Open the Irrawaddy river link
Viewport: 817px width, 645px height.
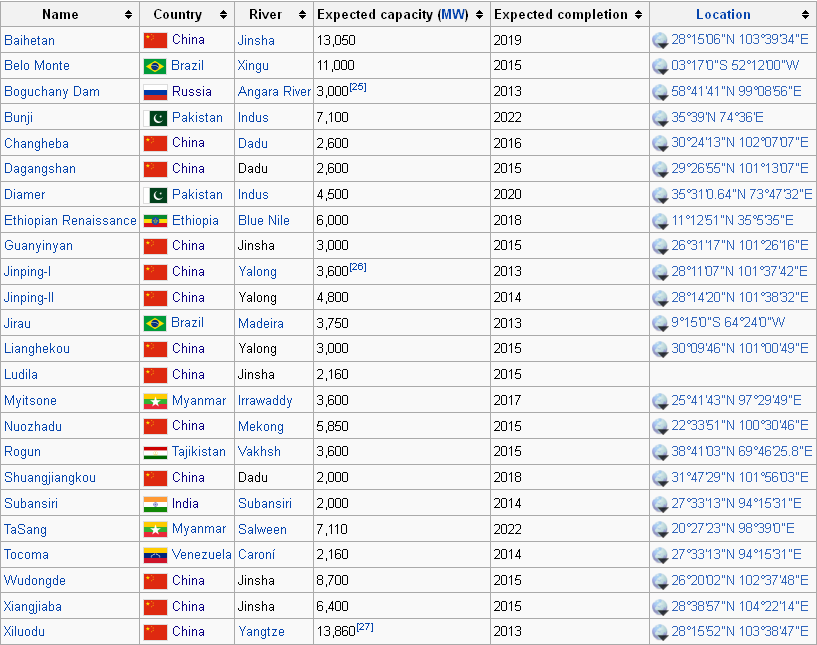[x=265, y=400]
